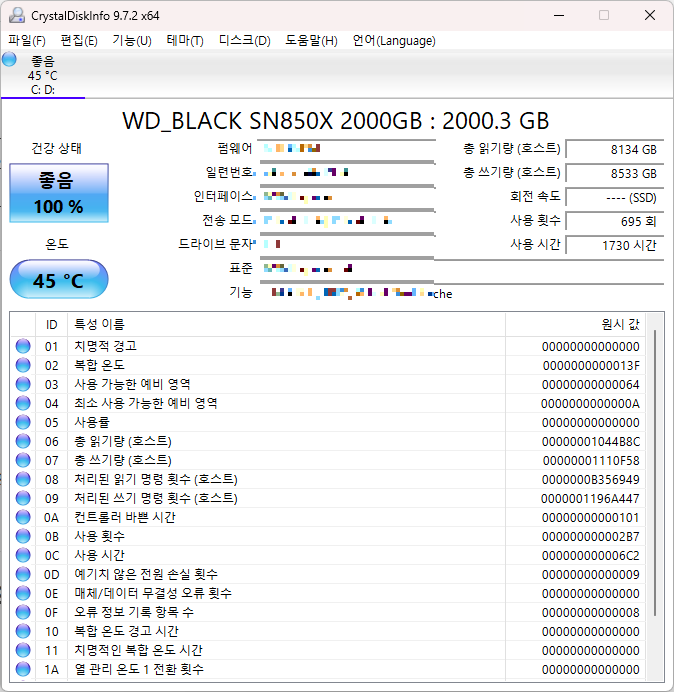The width and height of the screenshot is (674, 692).
Task: Click the status orb for 01 치명적 경고
Action: click(x=23, y=346)
